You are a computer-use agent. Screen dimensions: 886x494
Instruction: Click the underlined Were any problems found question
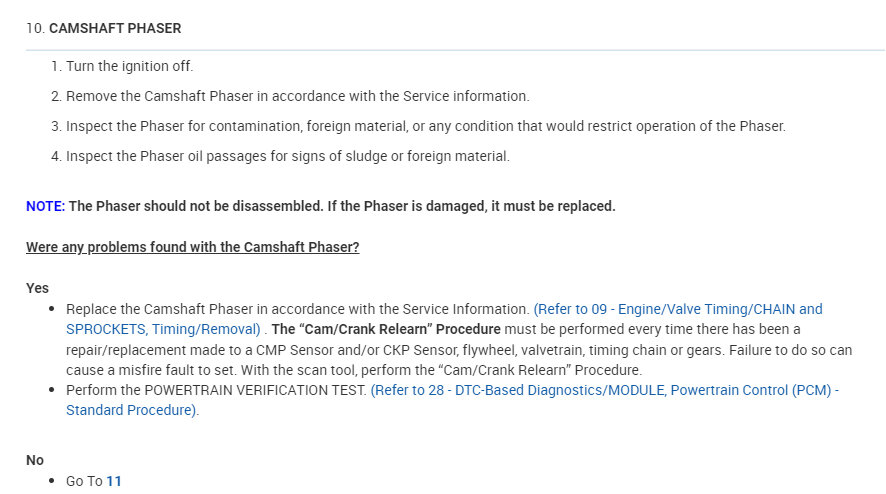[192, 247]
